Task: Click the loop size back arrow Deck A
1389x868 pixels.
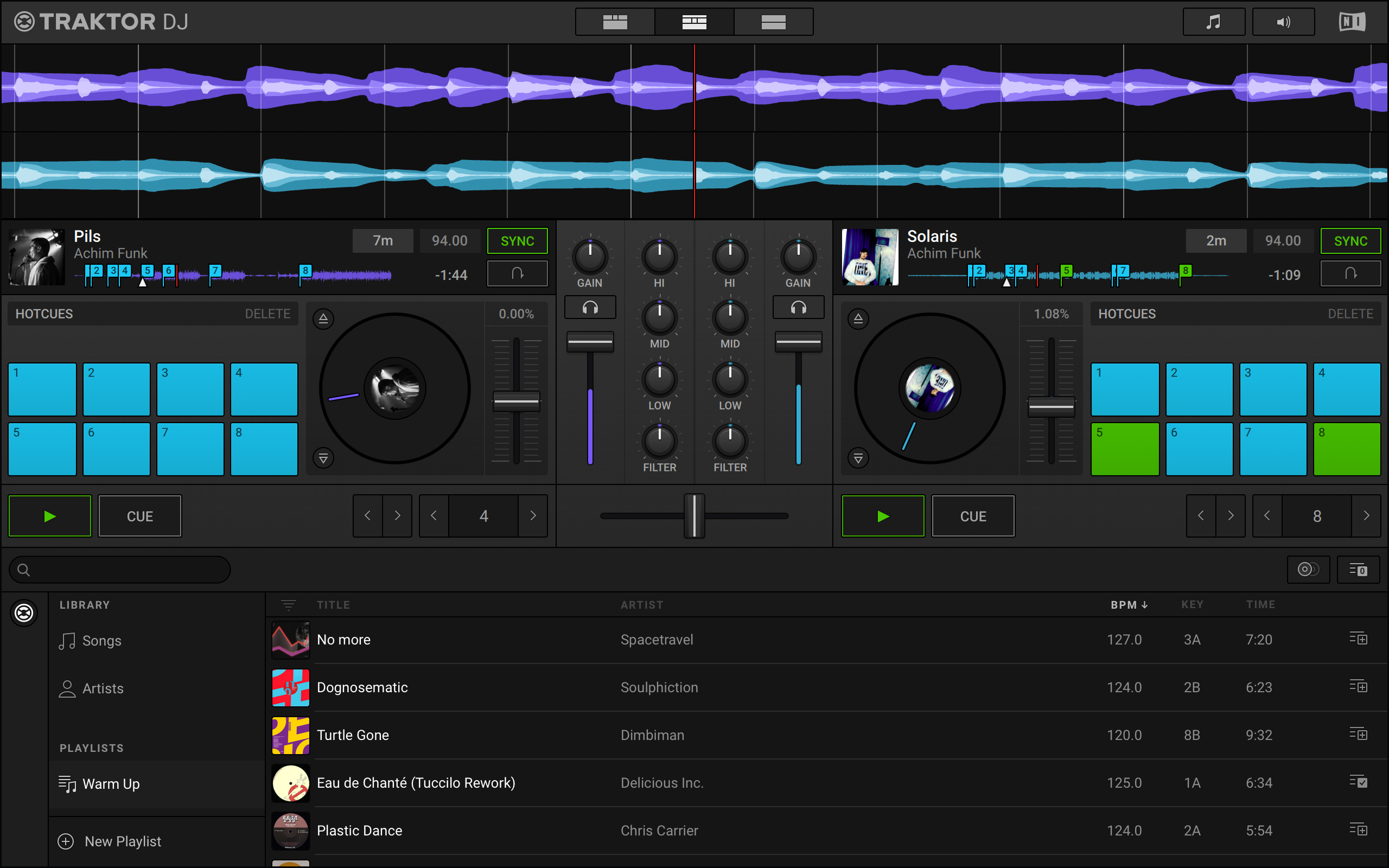Action: (x=432, y=516)
